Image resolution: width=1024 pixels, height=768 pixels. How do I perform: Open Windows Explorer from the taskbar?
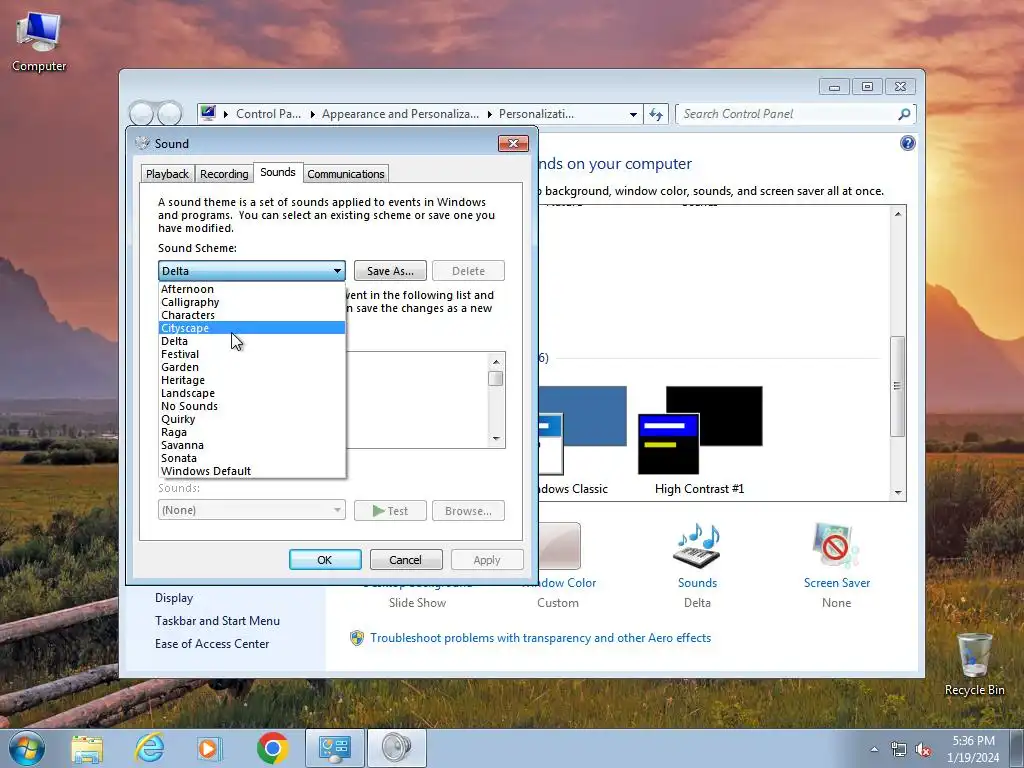pos(87,748)
